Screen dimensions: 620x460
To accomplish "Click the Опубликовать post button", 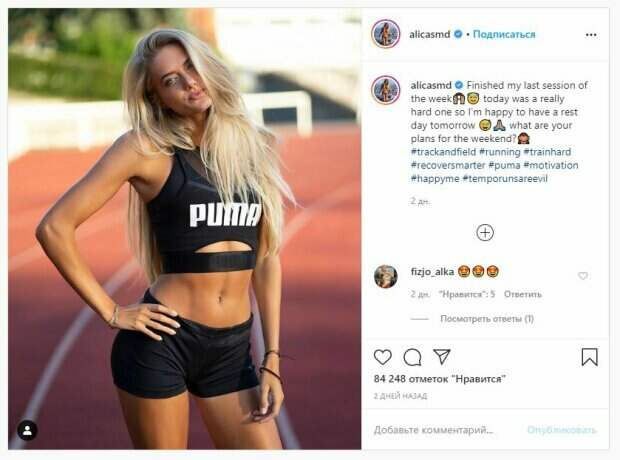I will click(561, 430).
